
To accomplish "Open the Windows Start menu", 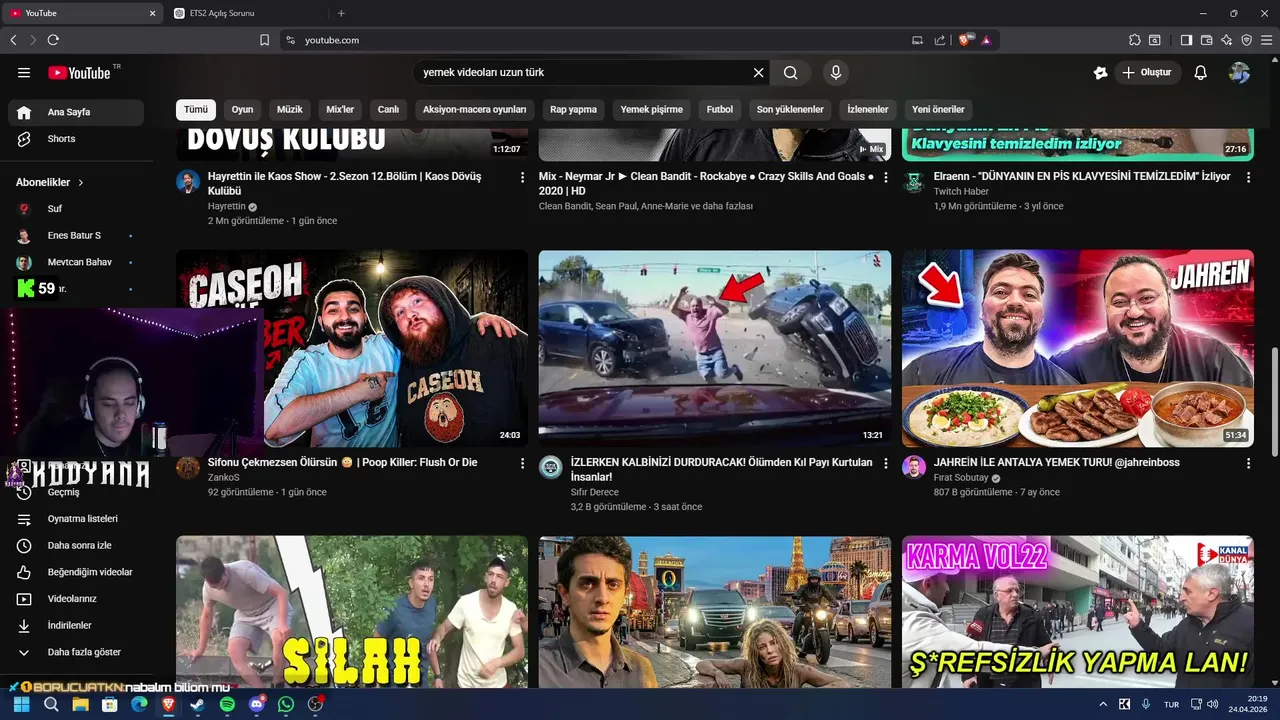I will pyautogui.click(x=21, y=705).
